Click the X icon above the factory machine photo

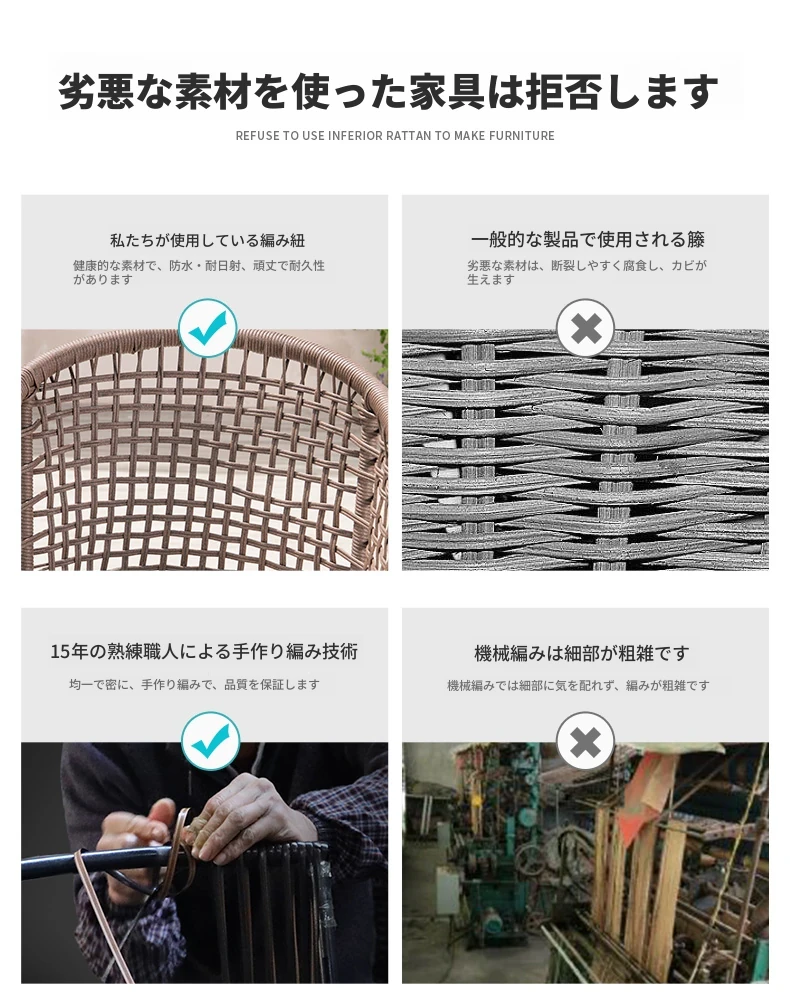(x=586, y=741)
